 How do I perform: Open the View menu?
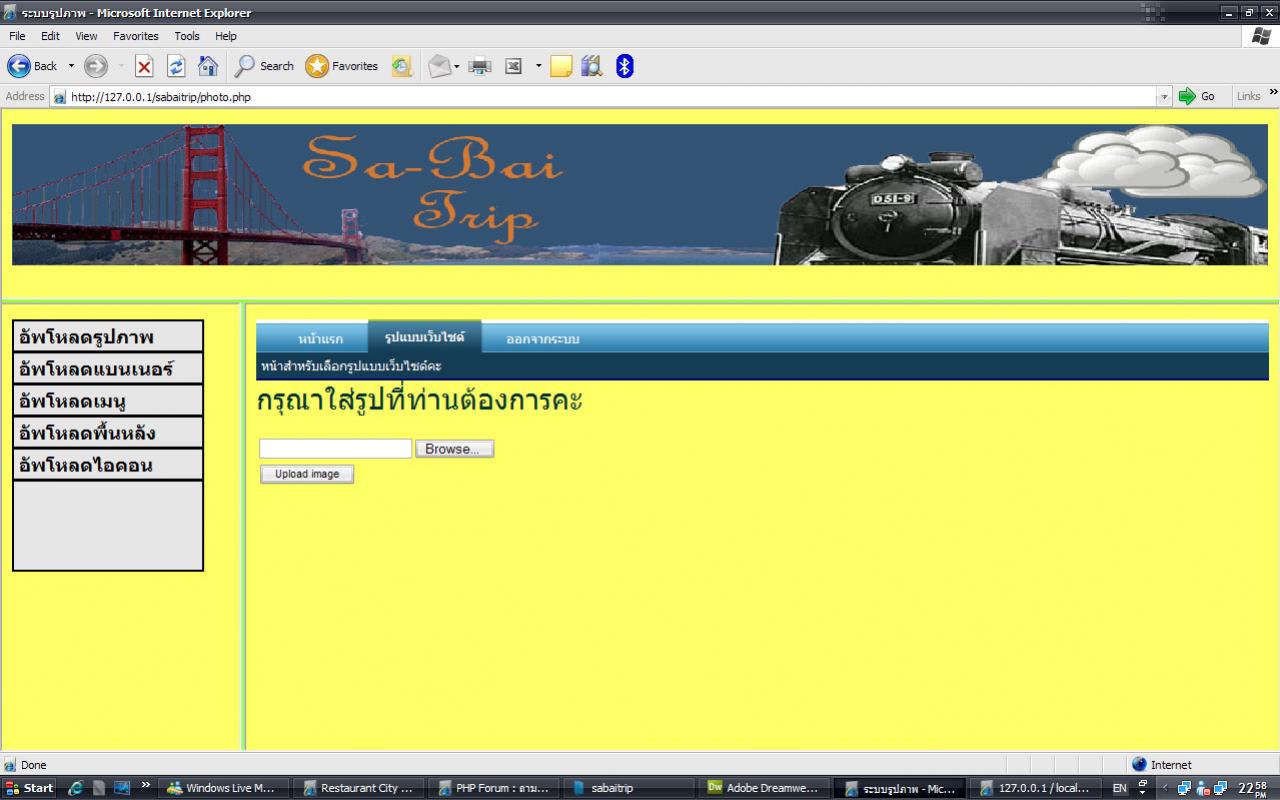86,36
